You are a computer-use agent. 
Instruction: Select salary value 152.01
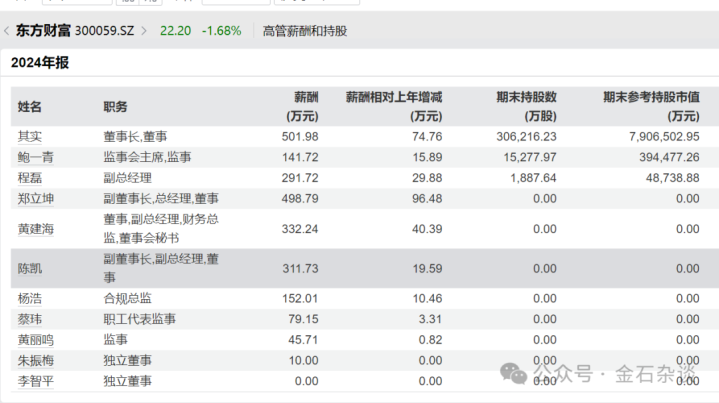300,298
